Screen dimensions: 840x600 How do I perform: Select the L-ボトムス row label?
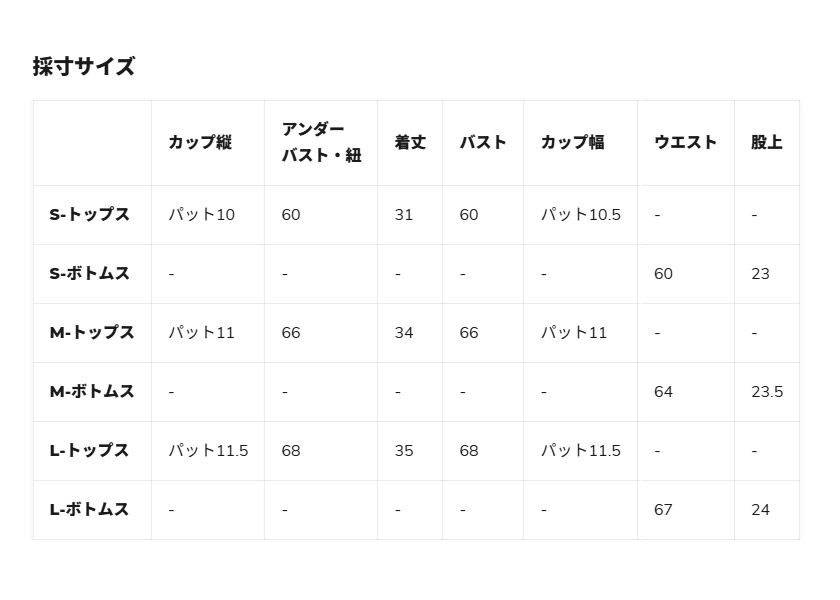click(90, 510)
